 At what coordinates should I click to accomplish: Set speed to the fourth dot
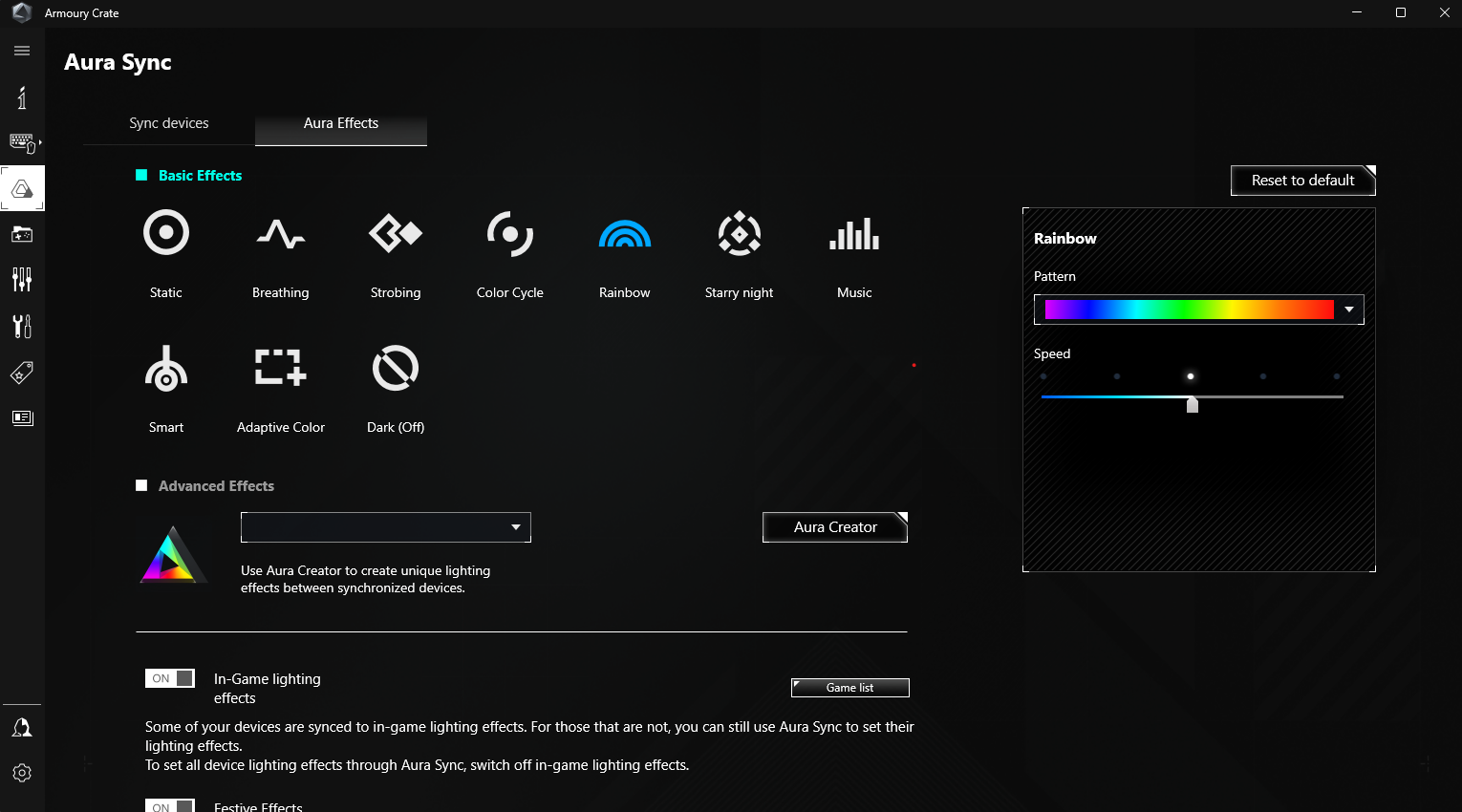coord(1263,376)
